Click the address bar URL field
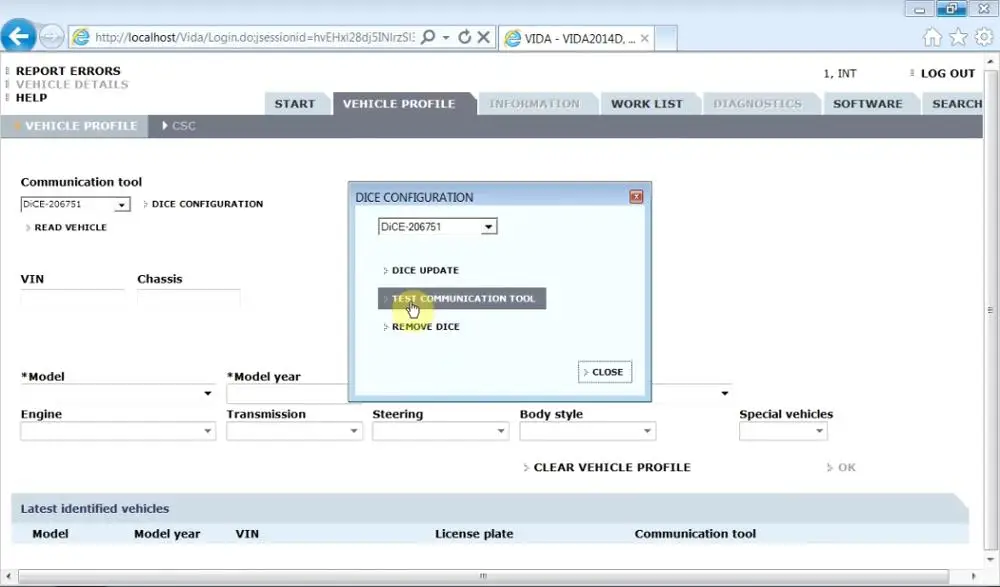Screen dimensions: 1000x587 pyautogui.click(x=255, y=37)
